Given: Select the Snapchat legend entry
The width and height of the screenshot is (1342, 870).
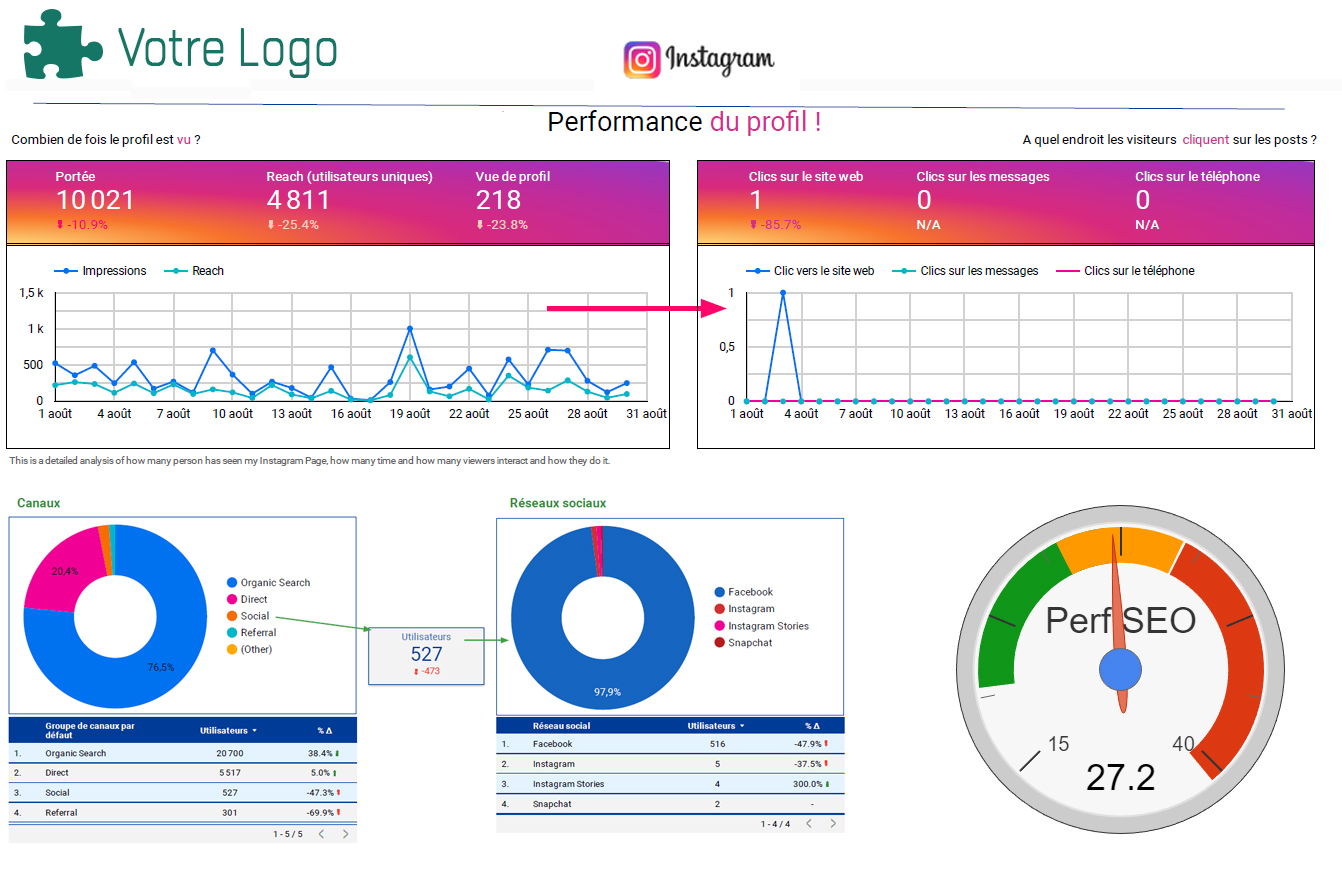Looking at the screenshot, I should (744, 643).
